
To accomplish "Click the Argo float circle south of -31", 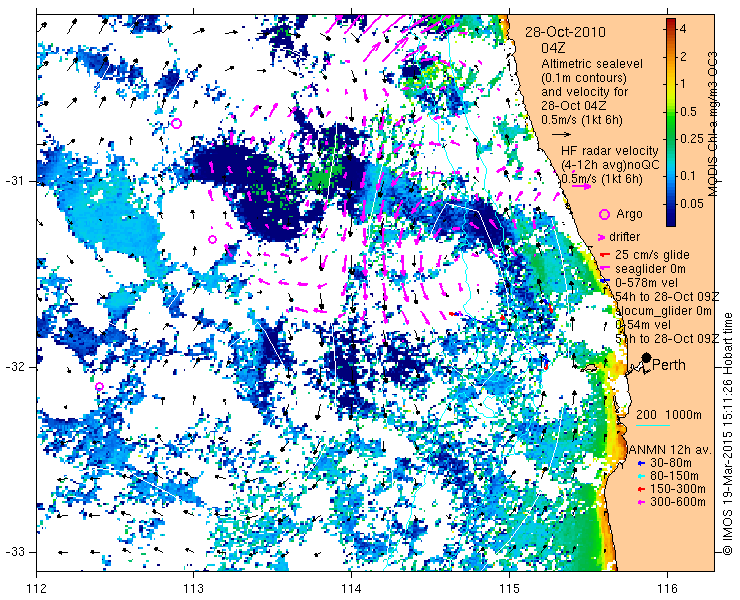I will (212, 240).
